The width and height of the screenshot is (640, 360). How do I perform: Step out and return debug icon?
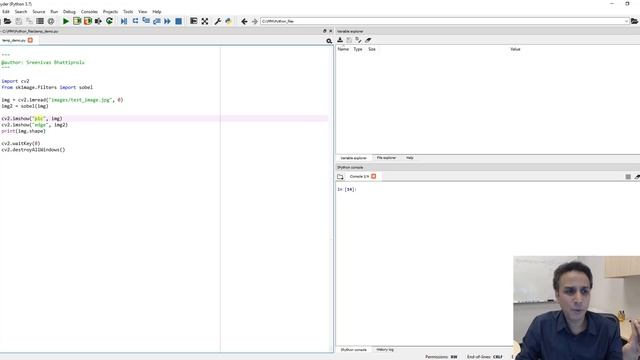click(157, 21)
